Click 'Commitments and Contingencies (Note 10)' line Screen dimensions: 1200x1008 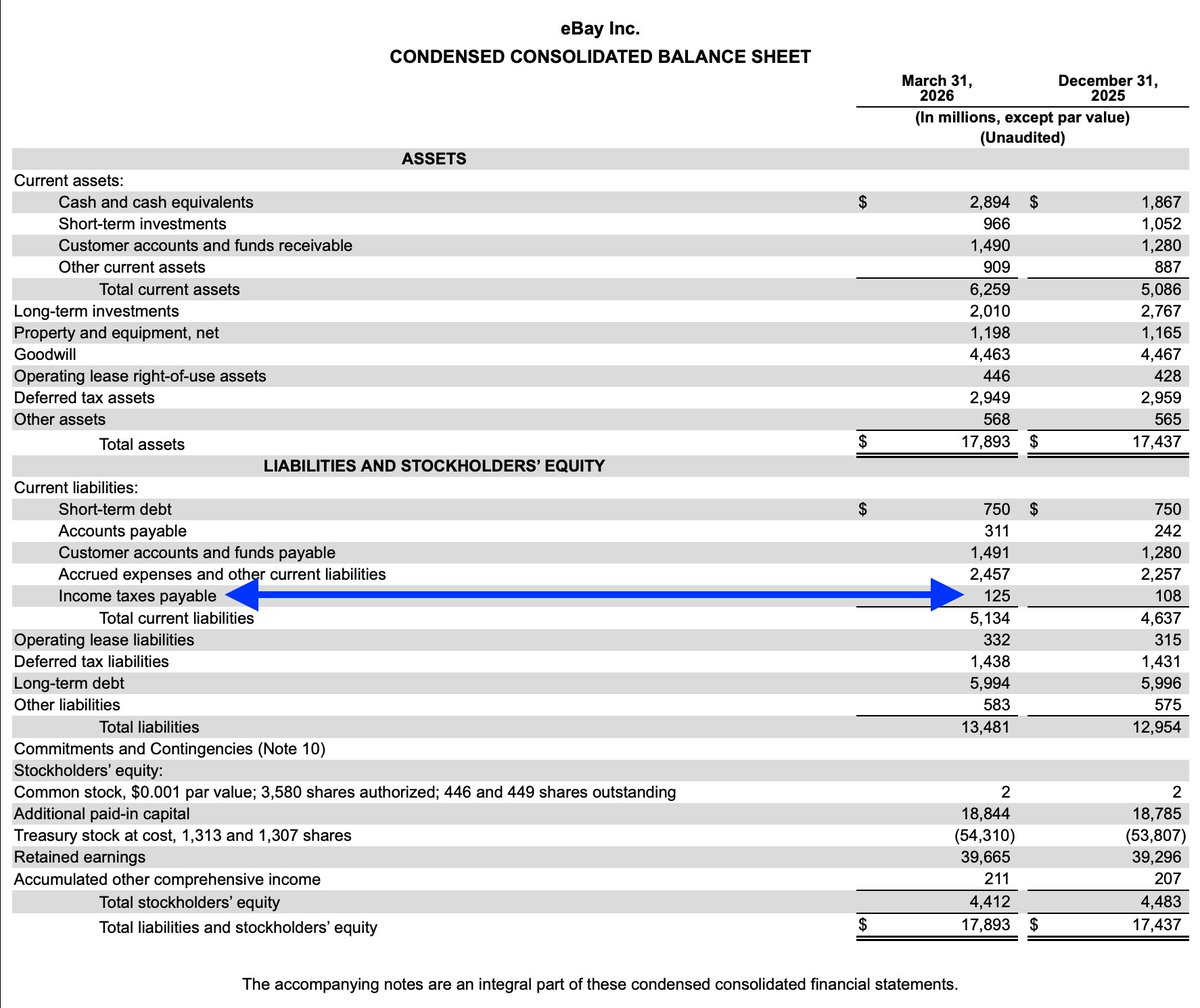pos(170,749)
